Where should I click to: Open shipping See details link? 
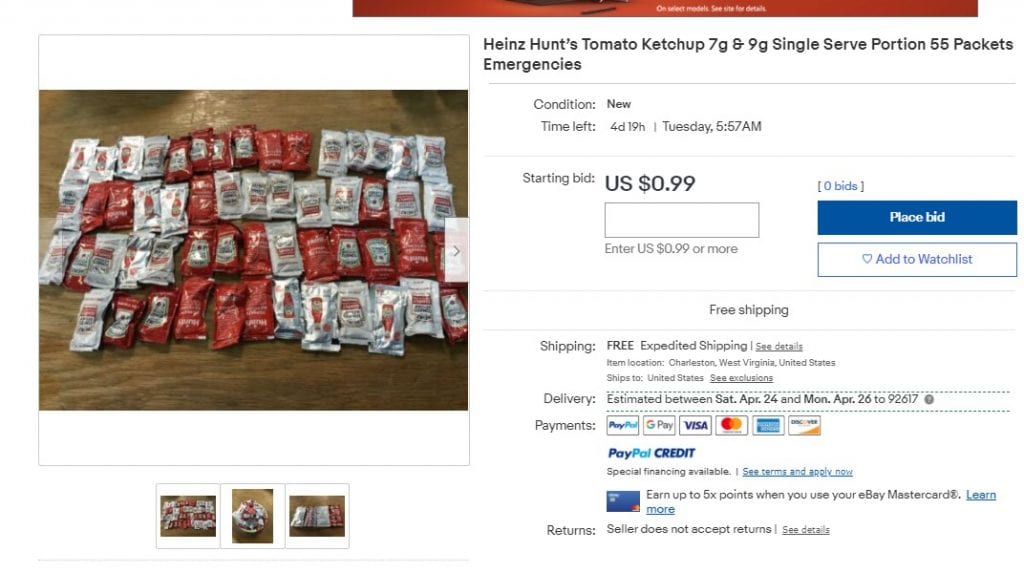coord(779,346)
